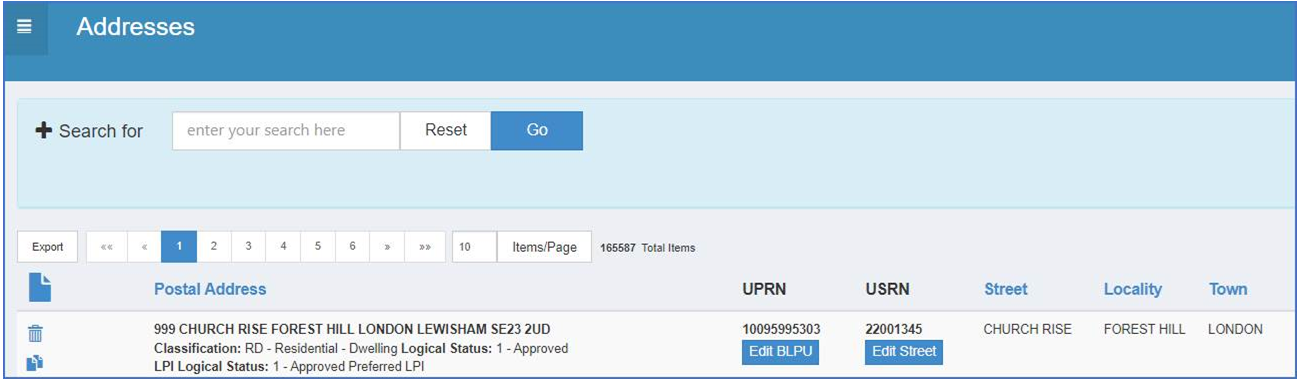Image resolution: width=1299 pixels, height=379 pixels.
Task: Jump to last page with » » button
Action: click(425, 247)
